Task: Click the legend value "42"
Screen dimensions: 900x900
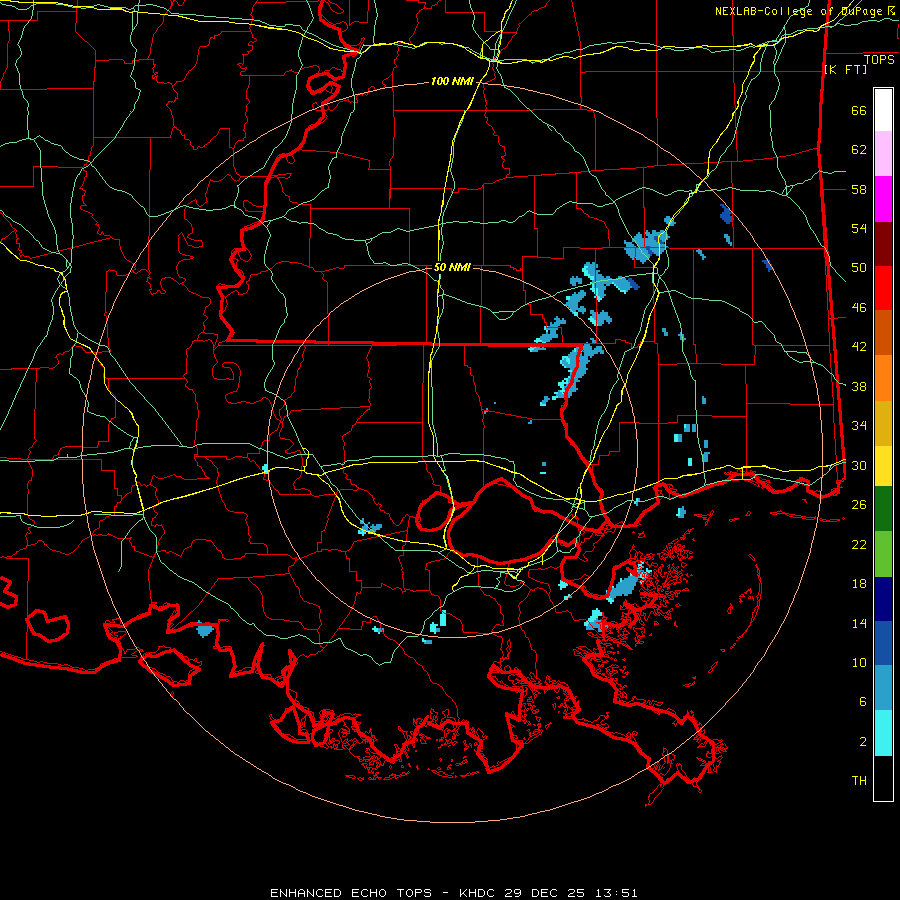Action: coord(859,347)
